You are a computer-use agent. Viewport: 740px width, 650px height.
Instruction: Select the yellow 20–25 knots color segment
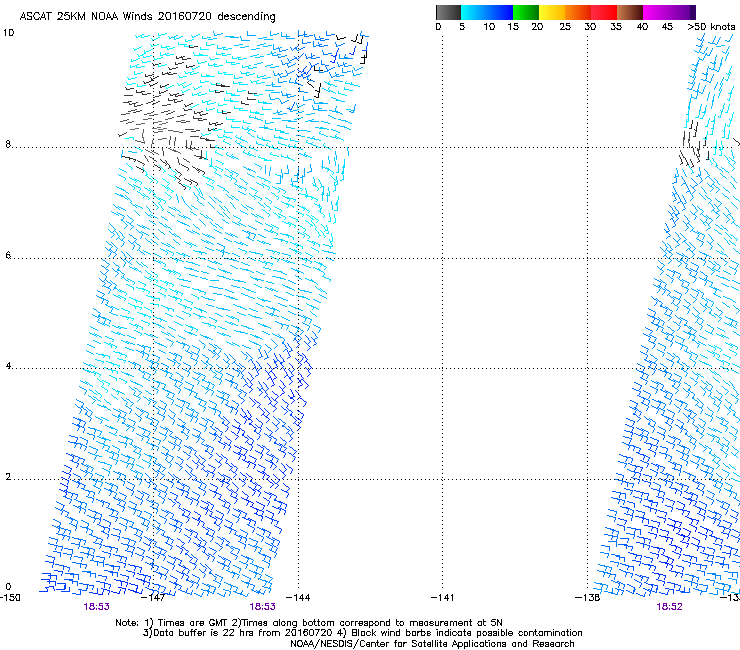click(551, 12)
